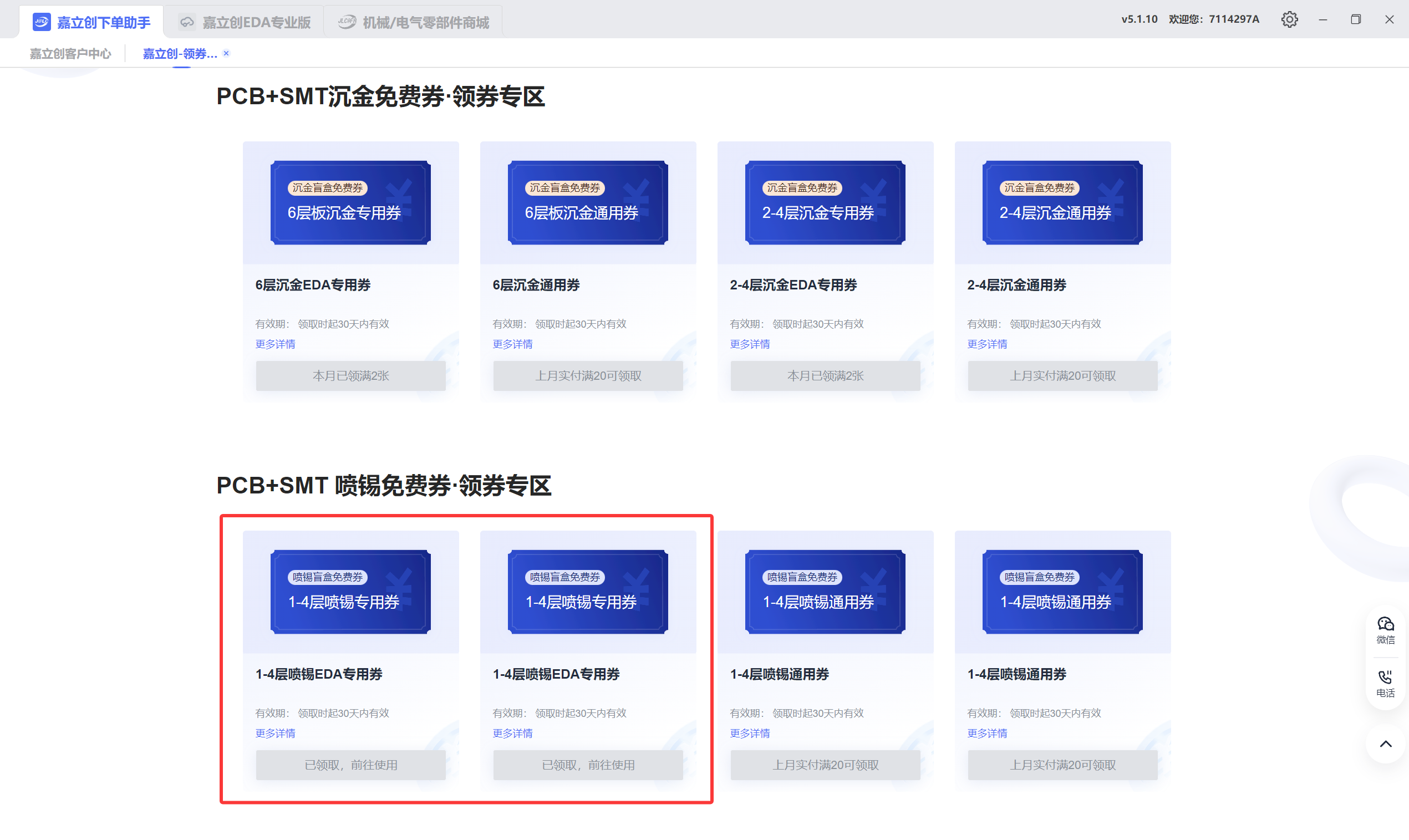The width and height of the screenshot is (1409, 840).
Task: Select the 嘉立创-领券 sub tab
Action: click(180, 54)
